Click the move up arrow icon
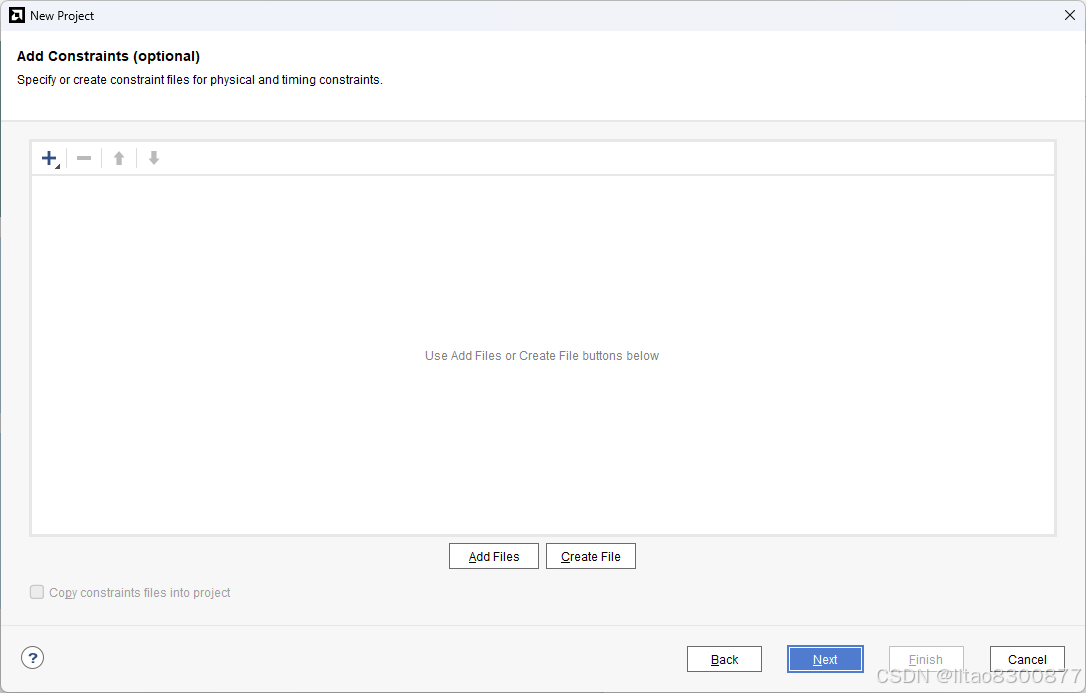The image size is (1086, 693). (x=119, y=159)
